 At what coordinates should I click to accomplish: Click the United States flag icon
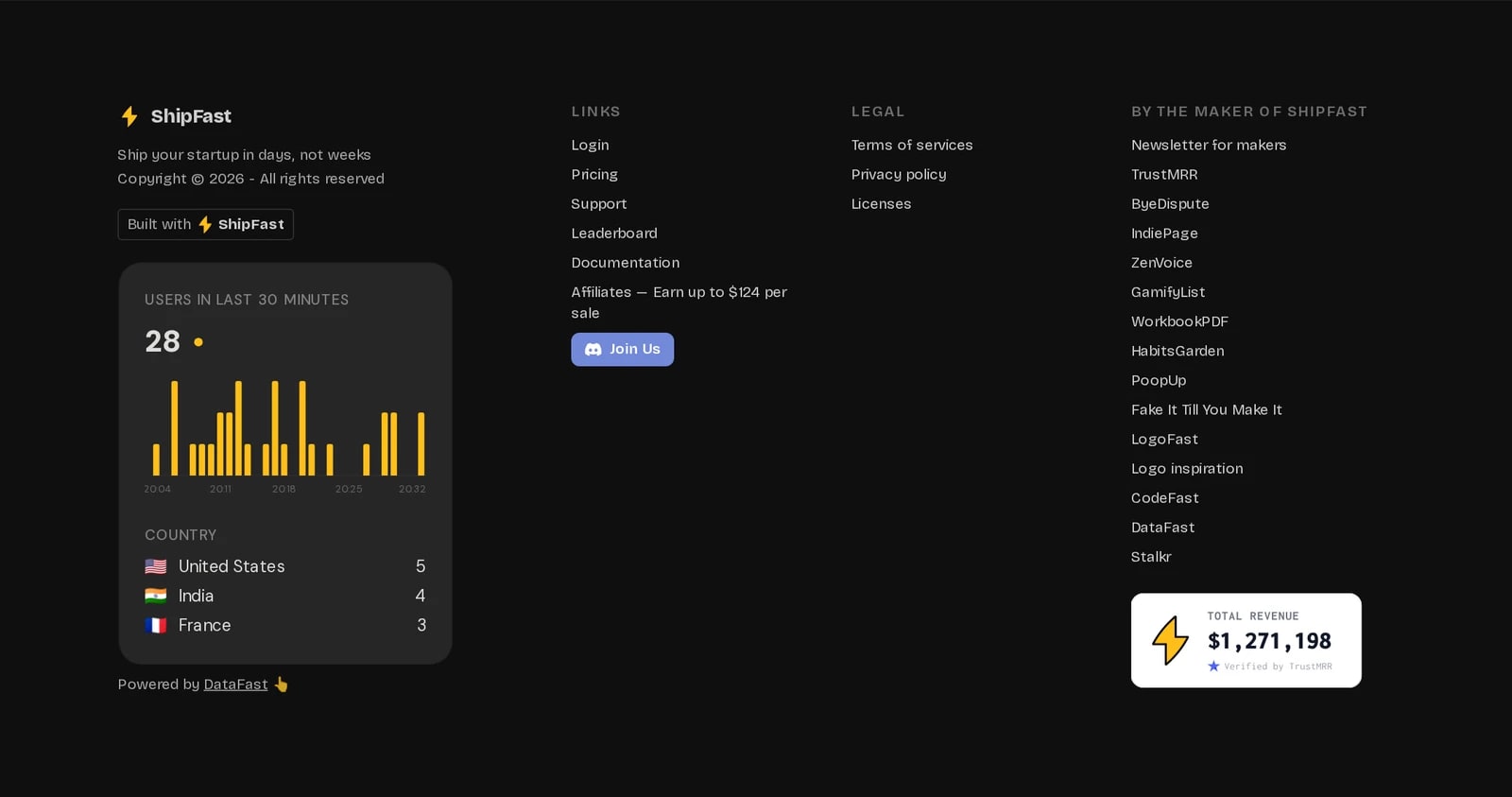pyautogui.click(x=156, y=566)
